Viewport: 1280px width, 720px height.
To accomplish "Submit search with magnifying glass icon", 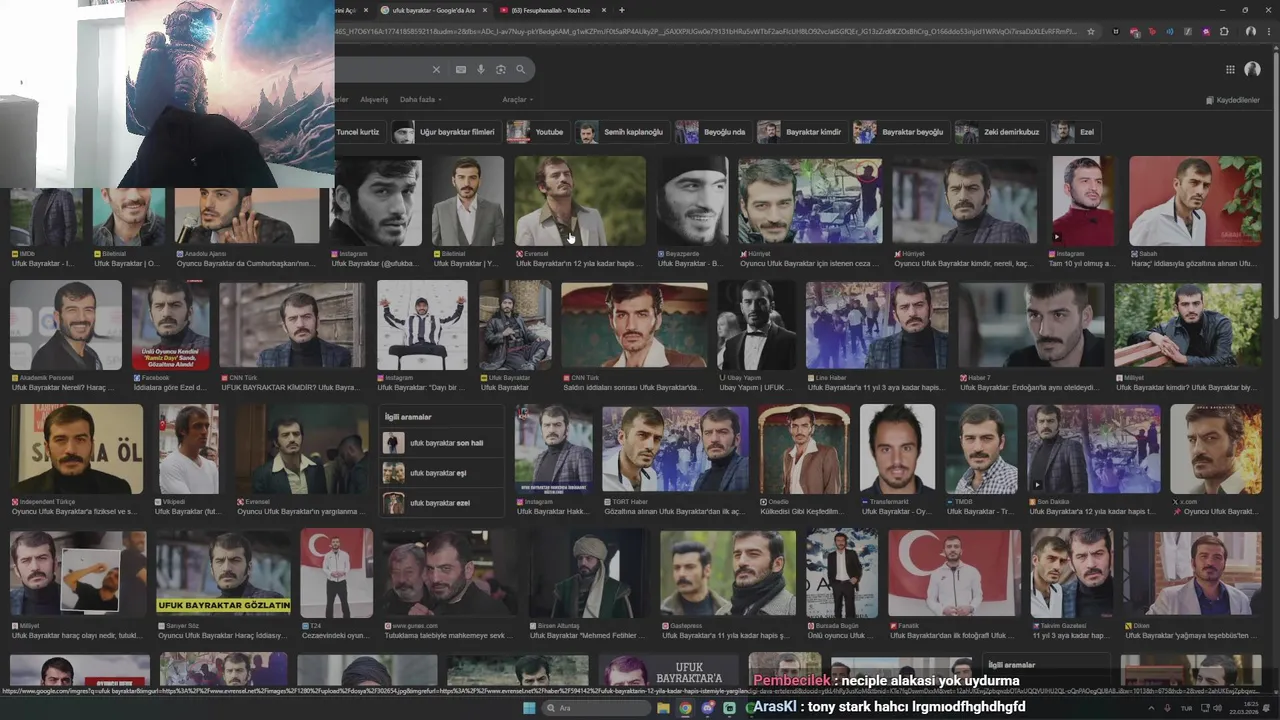I will click(521, 70).
